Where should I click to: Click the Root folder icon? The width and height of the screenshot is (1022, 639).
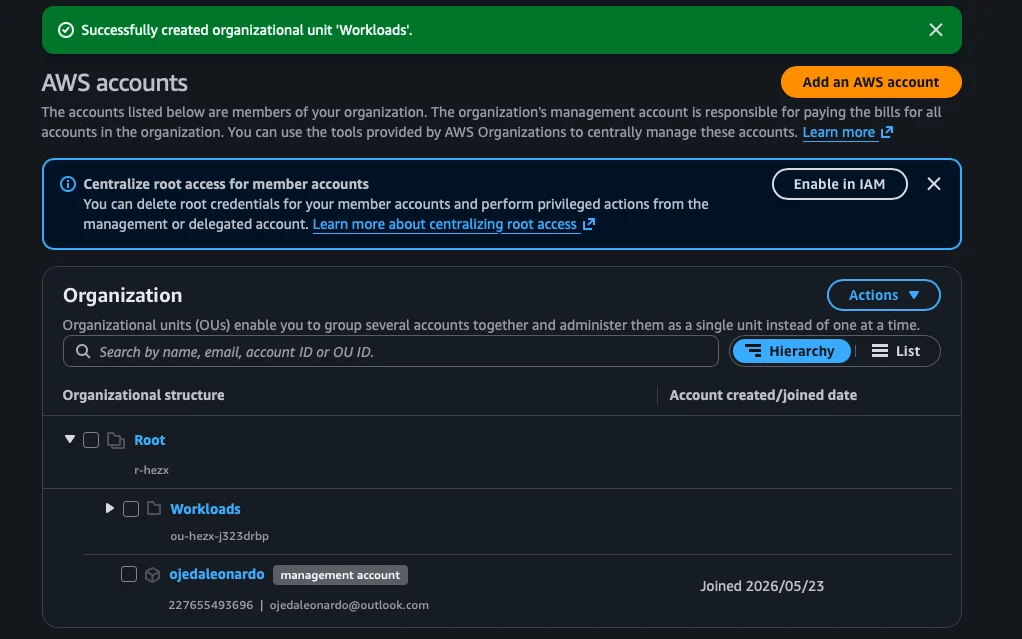[115, 441]
